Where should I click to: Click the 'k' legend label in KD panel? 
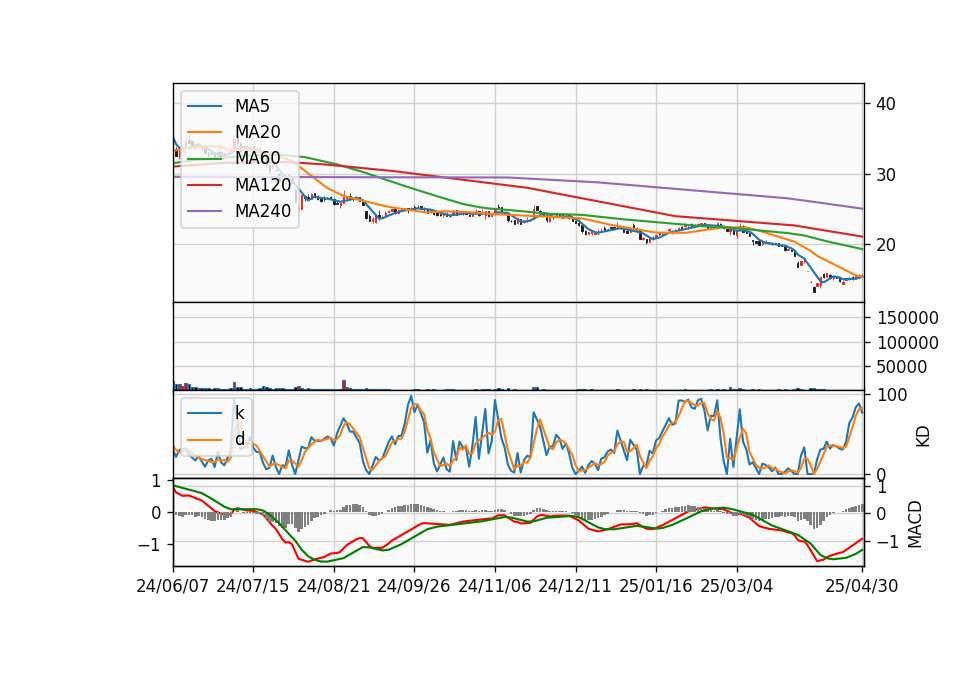pos(239,413)
